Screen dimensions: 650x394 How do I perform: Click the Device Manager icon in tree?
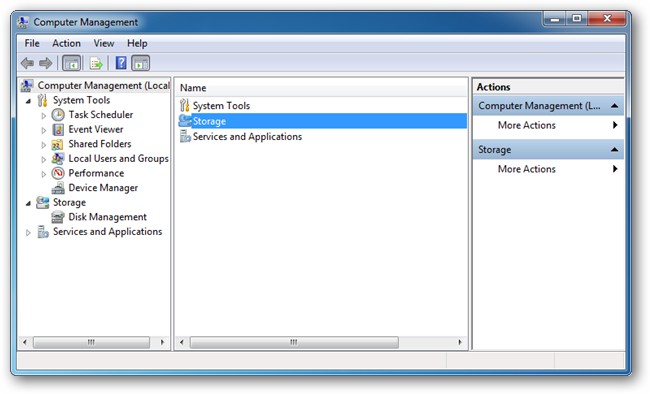click(x=58, y=188)
